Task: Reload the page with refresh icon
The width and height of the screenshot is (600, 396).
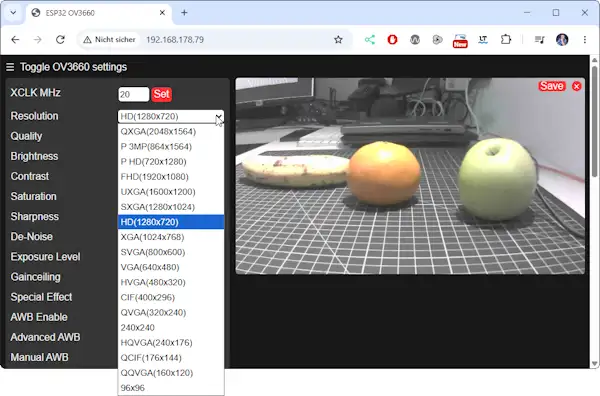Action: click(60, 39)
